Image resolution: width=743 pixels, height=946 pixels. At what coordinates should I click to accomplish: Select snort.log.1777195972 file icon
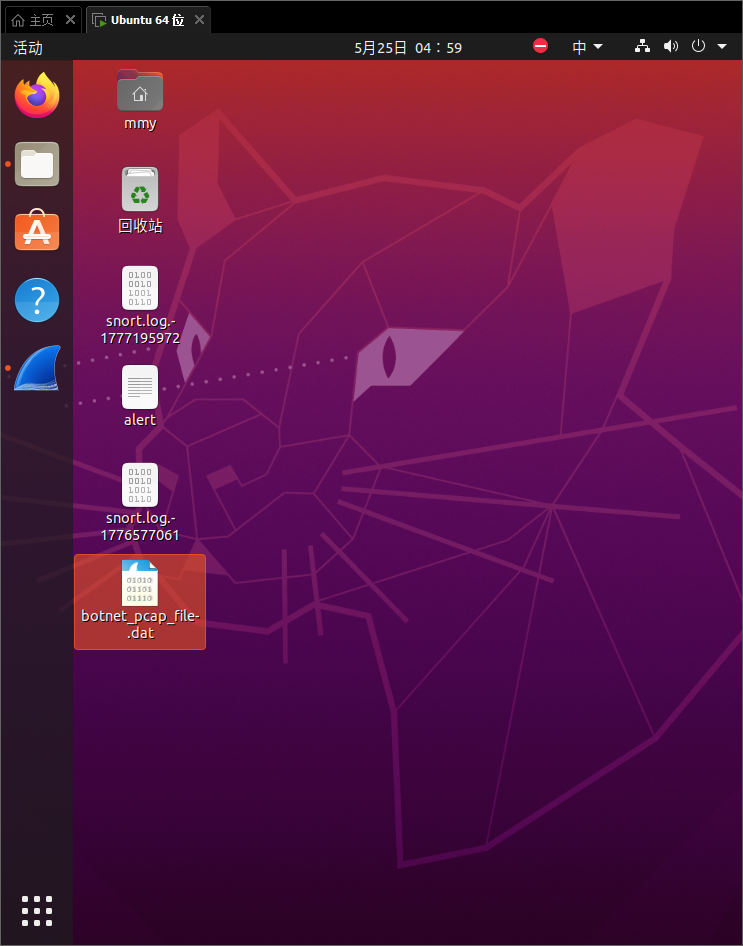140,288
